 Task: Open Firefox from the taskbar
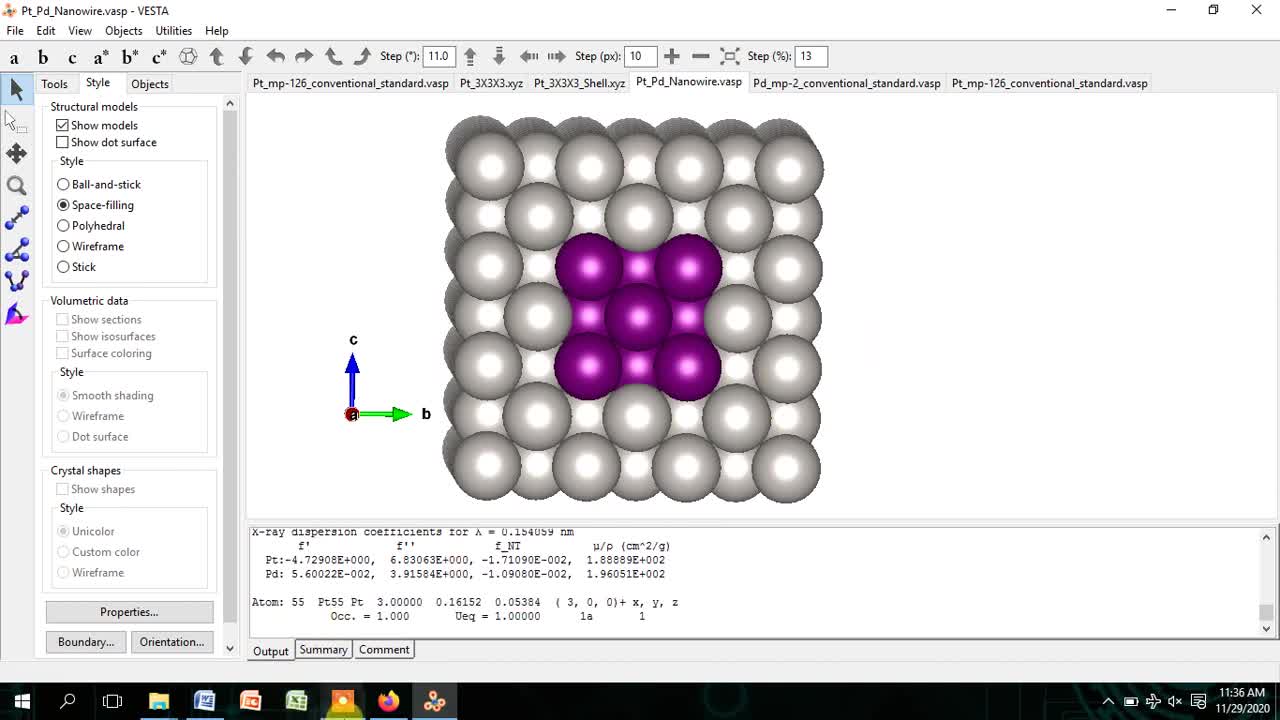pos(388,701)
